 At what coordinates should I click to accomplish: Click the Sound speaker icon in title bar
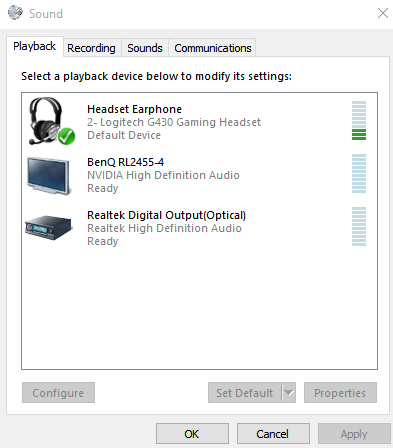pos(15,13)
